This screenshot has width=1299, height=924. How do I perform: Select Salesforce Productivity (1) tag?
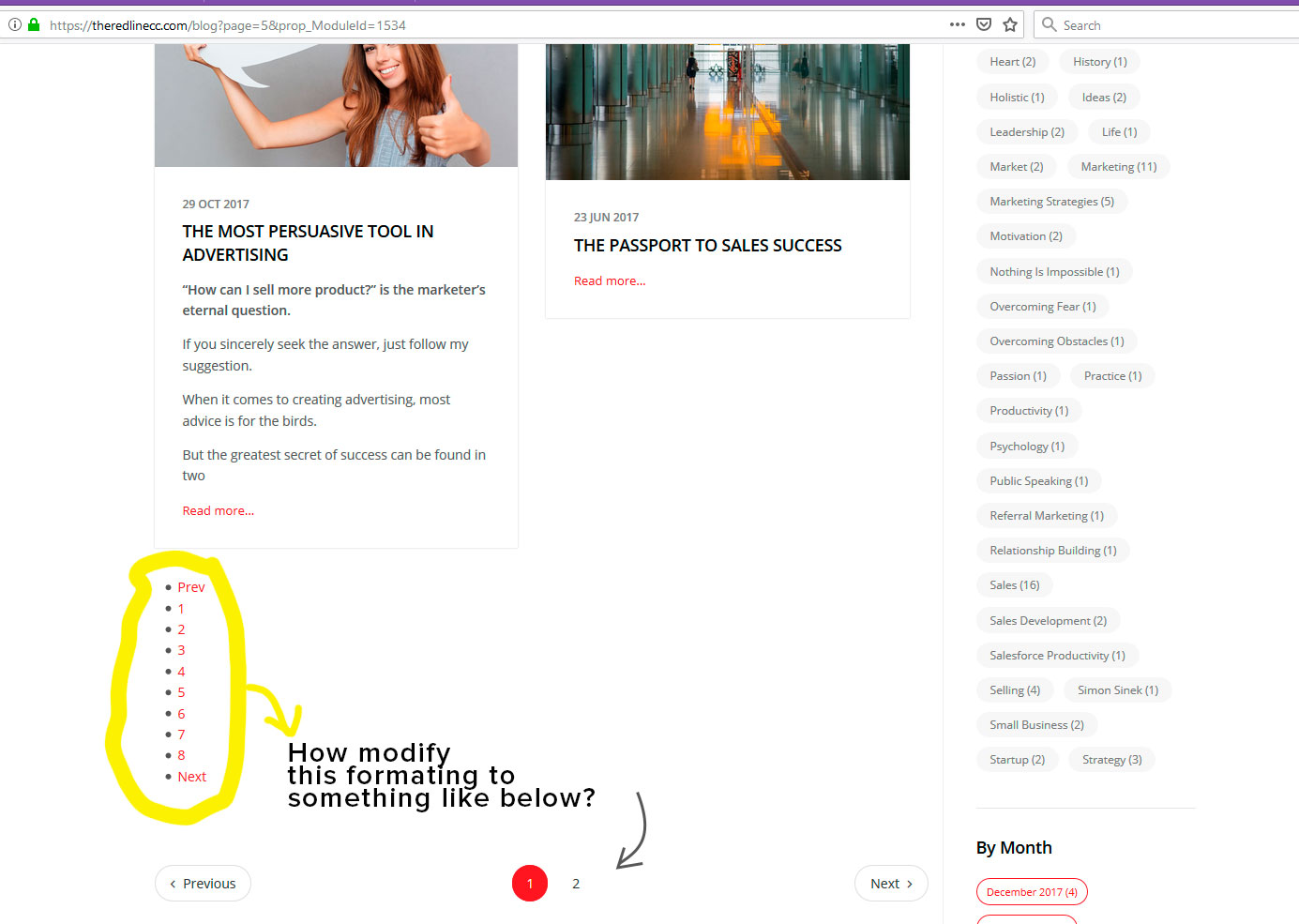point(1057,656)
